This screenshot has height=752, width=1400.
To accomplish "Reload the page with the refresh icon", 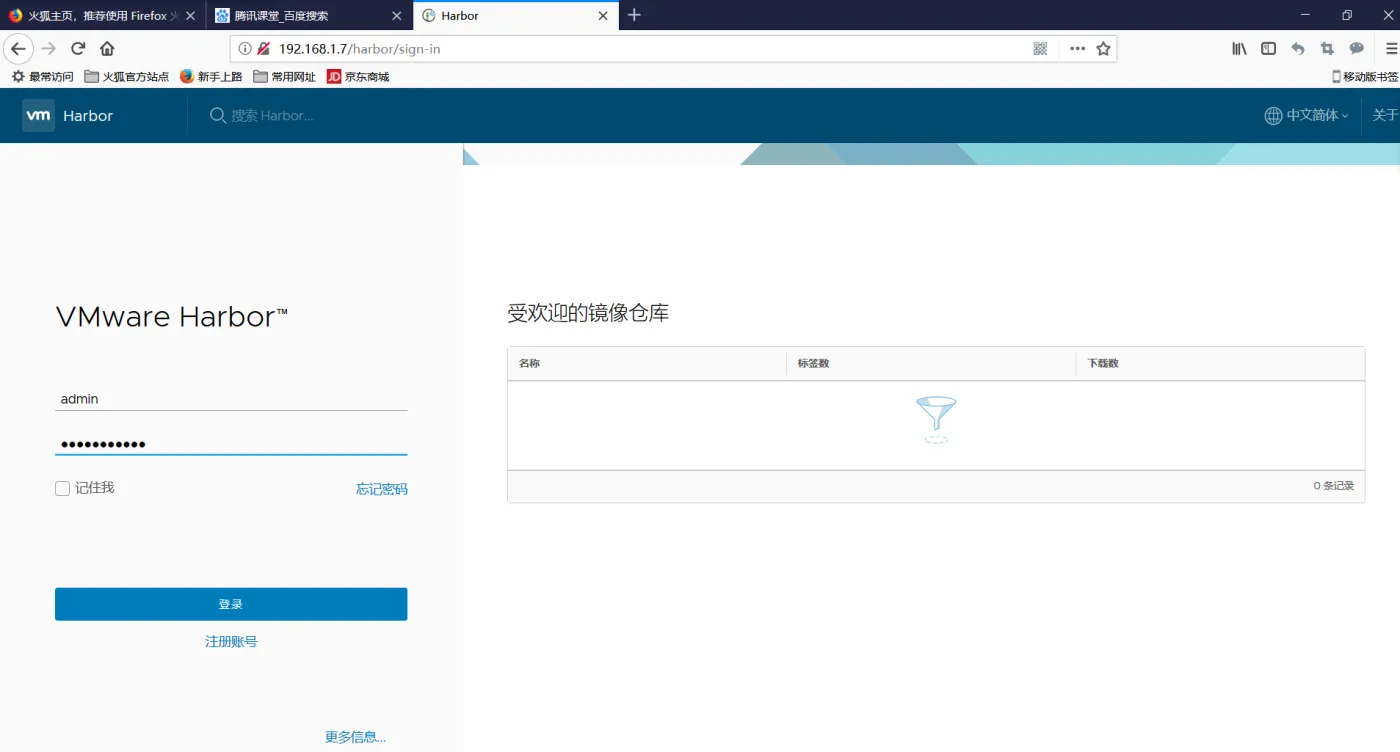I will point(78,48).
